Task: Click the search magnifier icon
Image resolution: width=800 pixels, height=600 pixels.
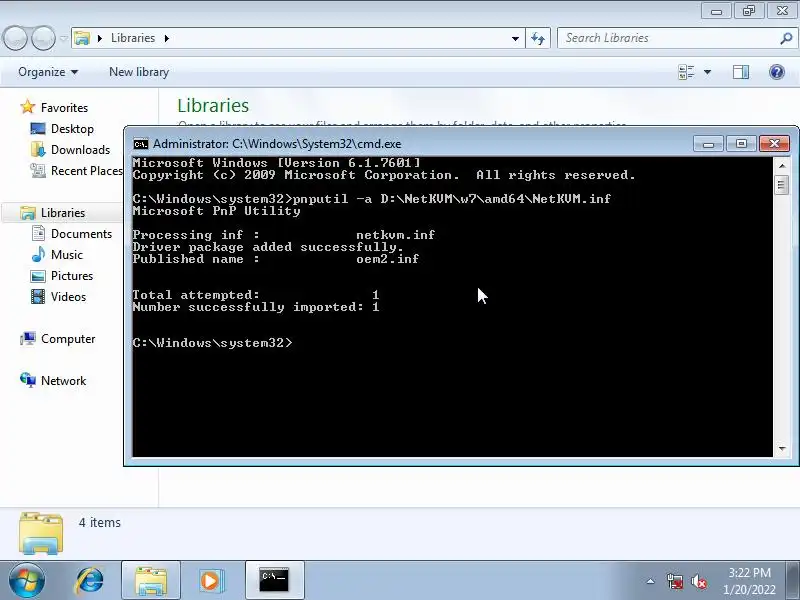Action: pos(786,38)
